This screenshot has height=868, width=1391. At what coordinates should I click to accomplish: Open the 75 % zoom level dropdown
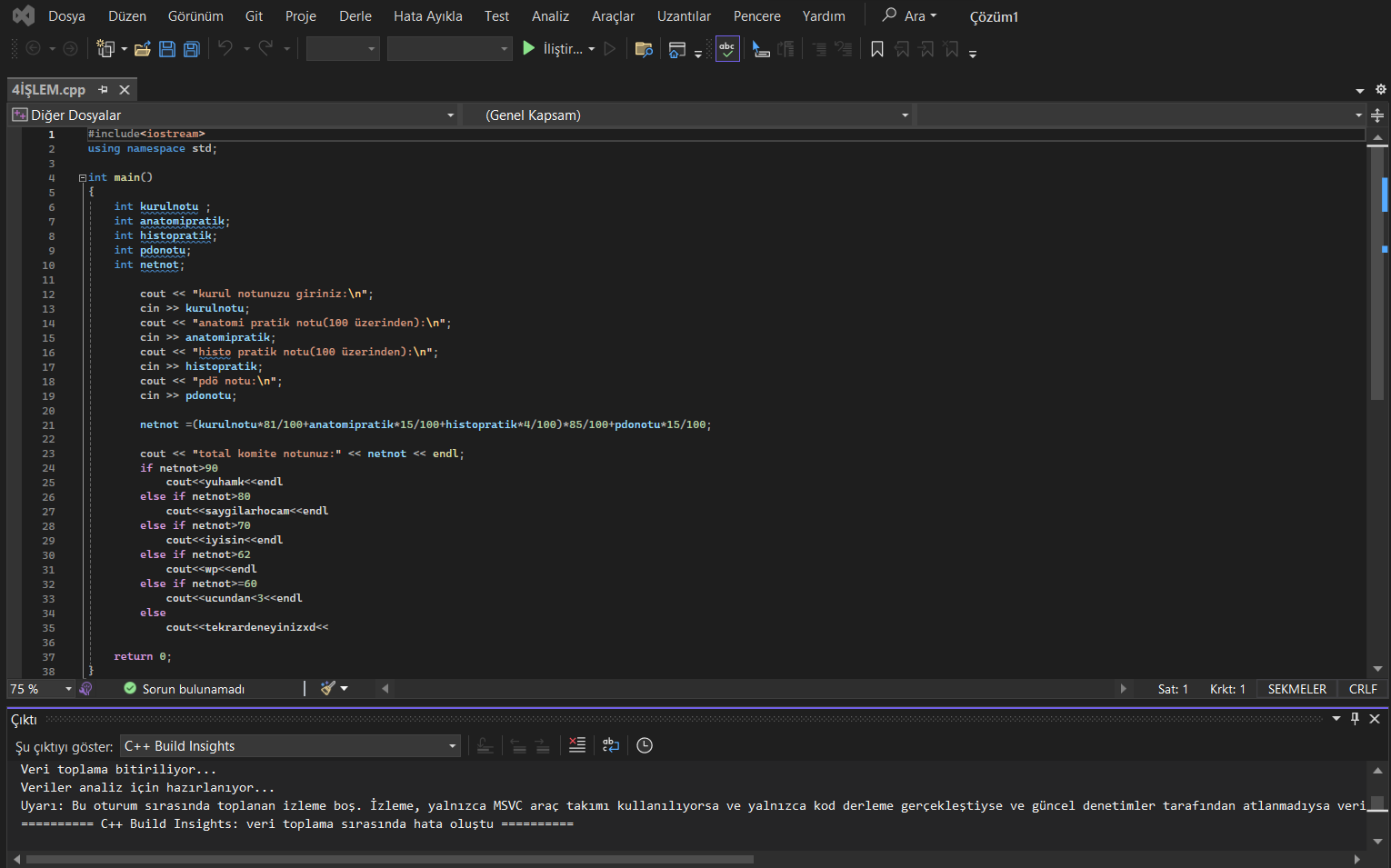click(x=68, y=689)
